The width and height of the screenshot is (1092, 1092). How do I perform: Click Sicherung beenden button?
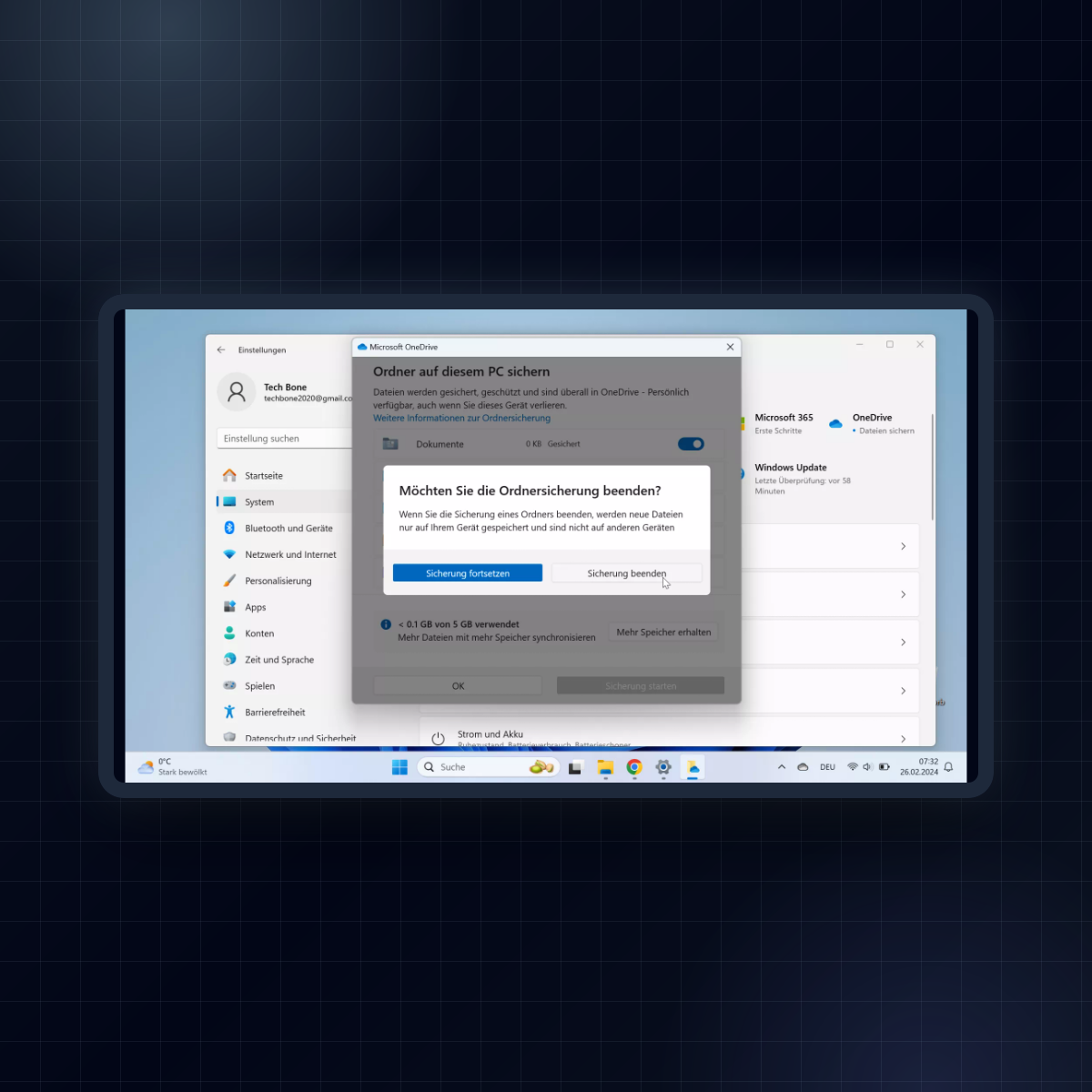click(x=626, y=573)
